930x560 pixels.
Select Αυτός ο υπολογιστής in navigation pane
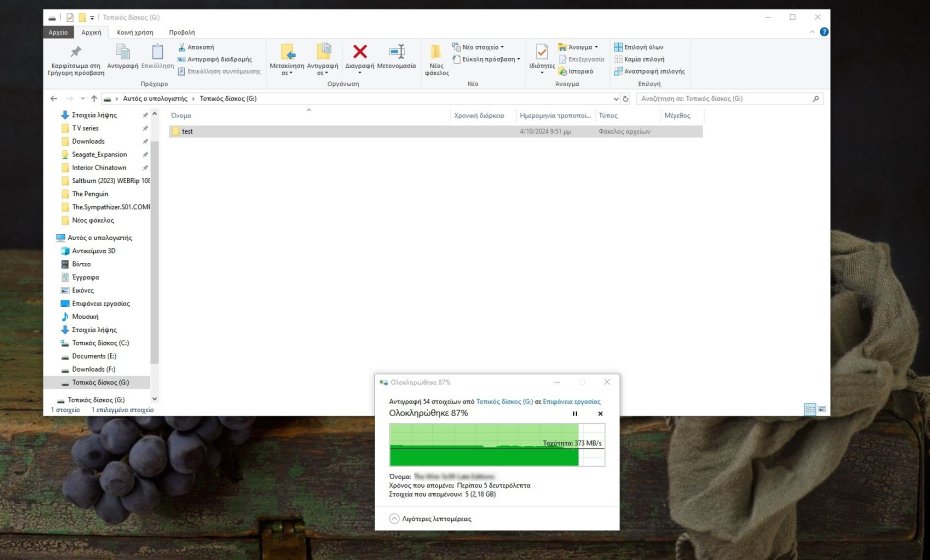100,238
